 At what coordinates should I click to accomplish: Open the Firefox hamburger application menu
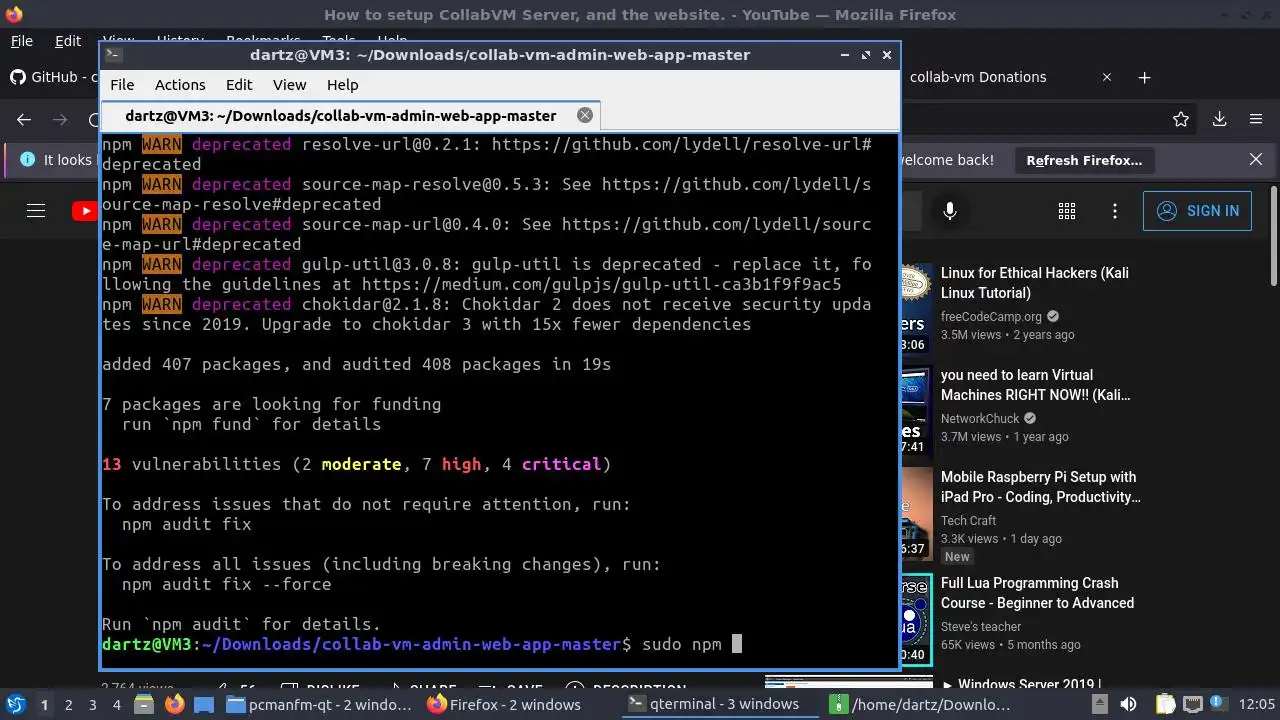(x=1256, y=119)
